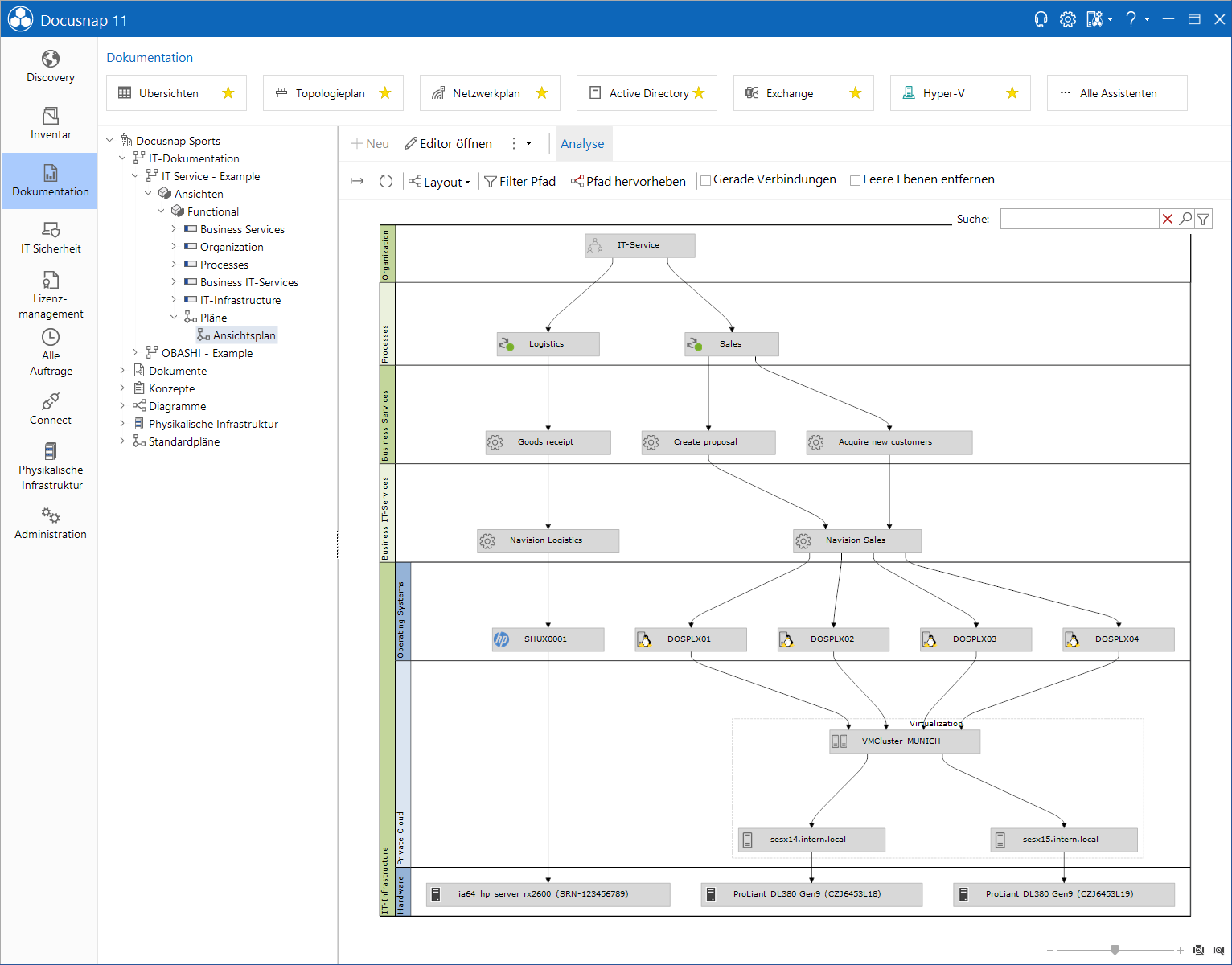Viewport: 1232px width, 965px height.
Task: Open the Topologieplan assistant
Action: (x=333, y=92)
